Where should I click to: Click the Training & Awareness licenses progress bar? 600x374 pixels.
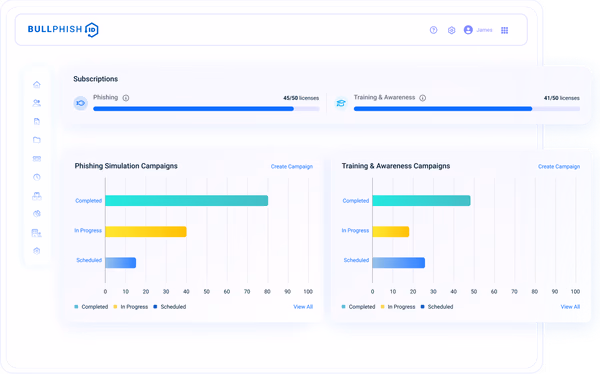(x=467, y=109)
